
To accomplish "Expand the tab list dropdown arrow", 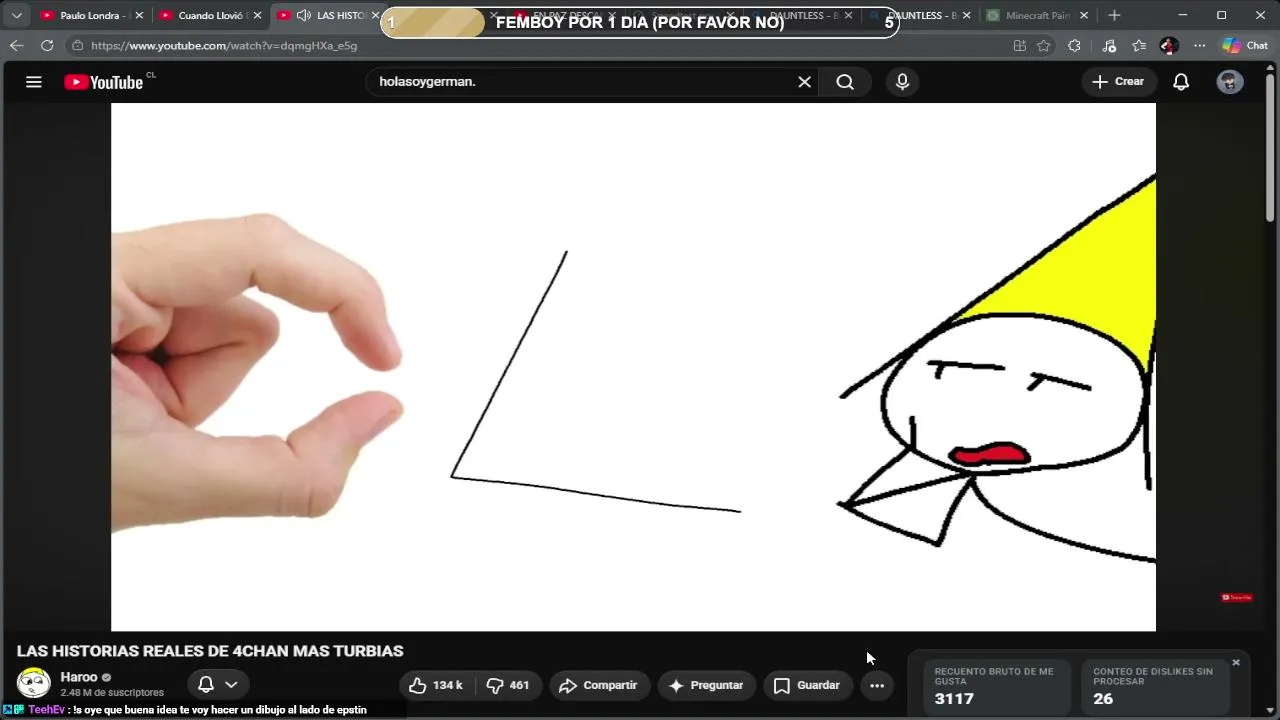I will (16, 15).
